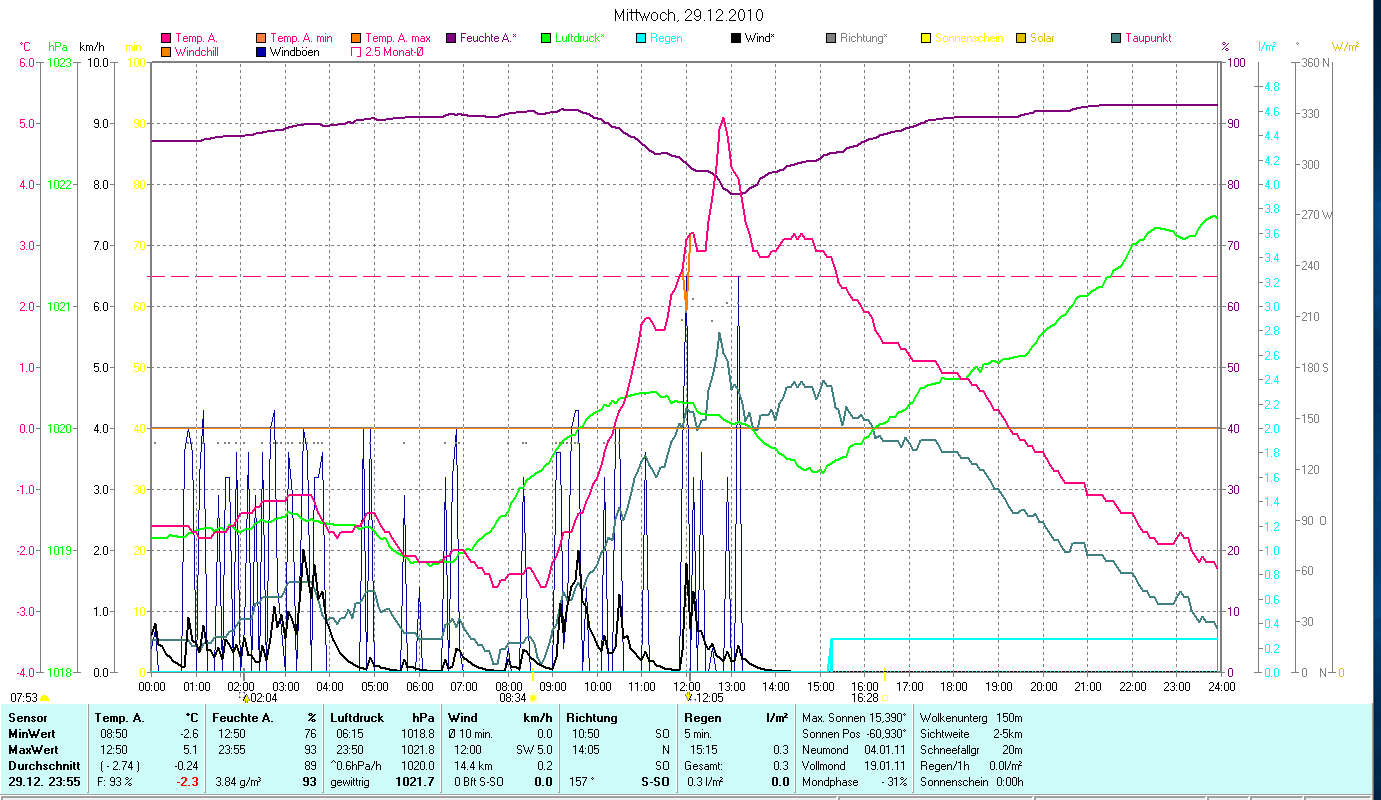
Task: Click the yellow Sonnenschein legend swatch
Action: (926, 38)
